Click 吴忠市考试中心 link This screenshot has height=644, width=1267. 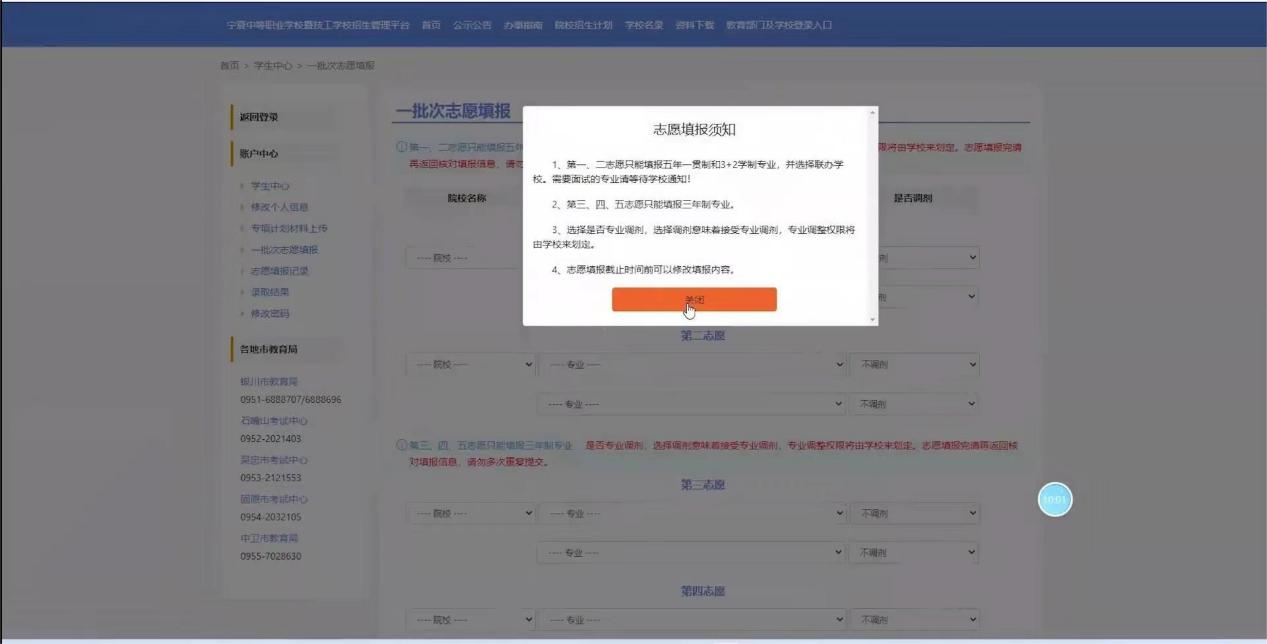(273, 460)
